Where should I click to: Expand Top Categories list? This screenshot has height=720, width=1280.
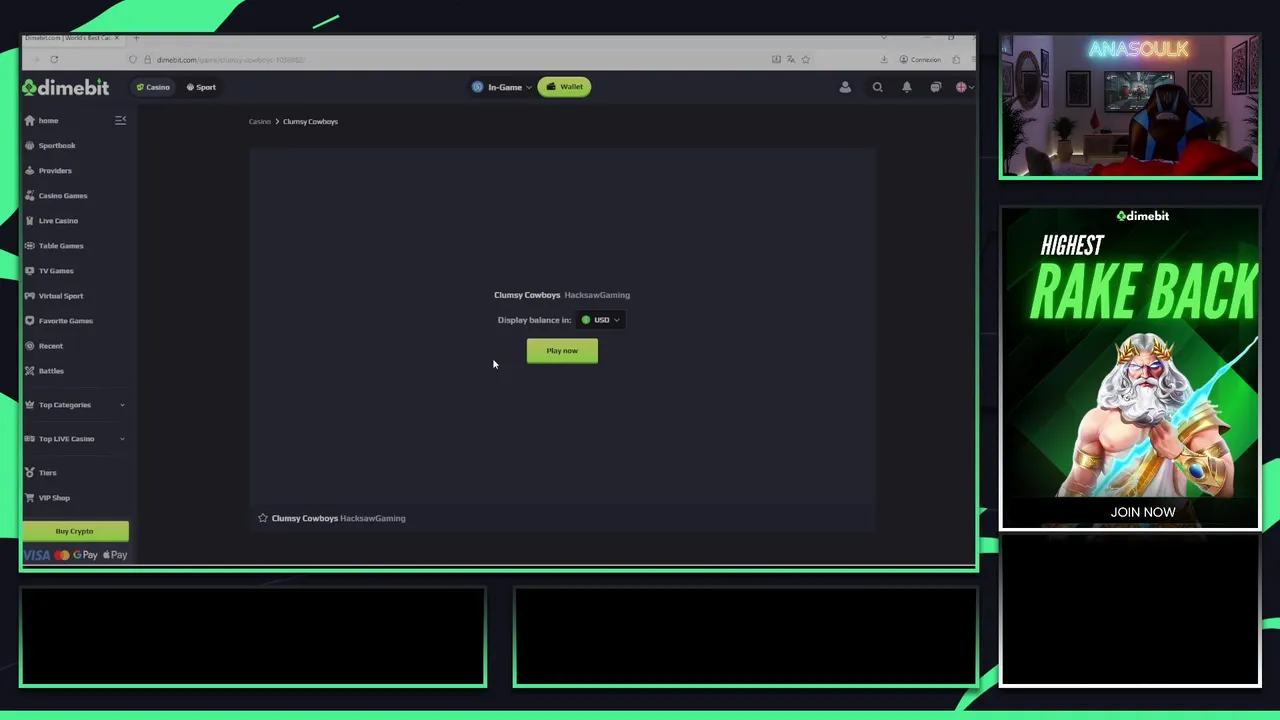point(75,404)
